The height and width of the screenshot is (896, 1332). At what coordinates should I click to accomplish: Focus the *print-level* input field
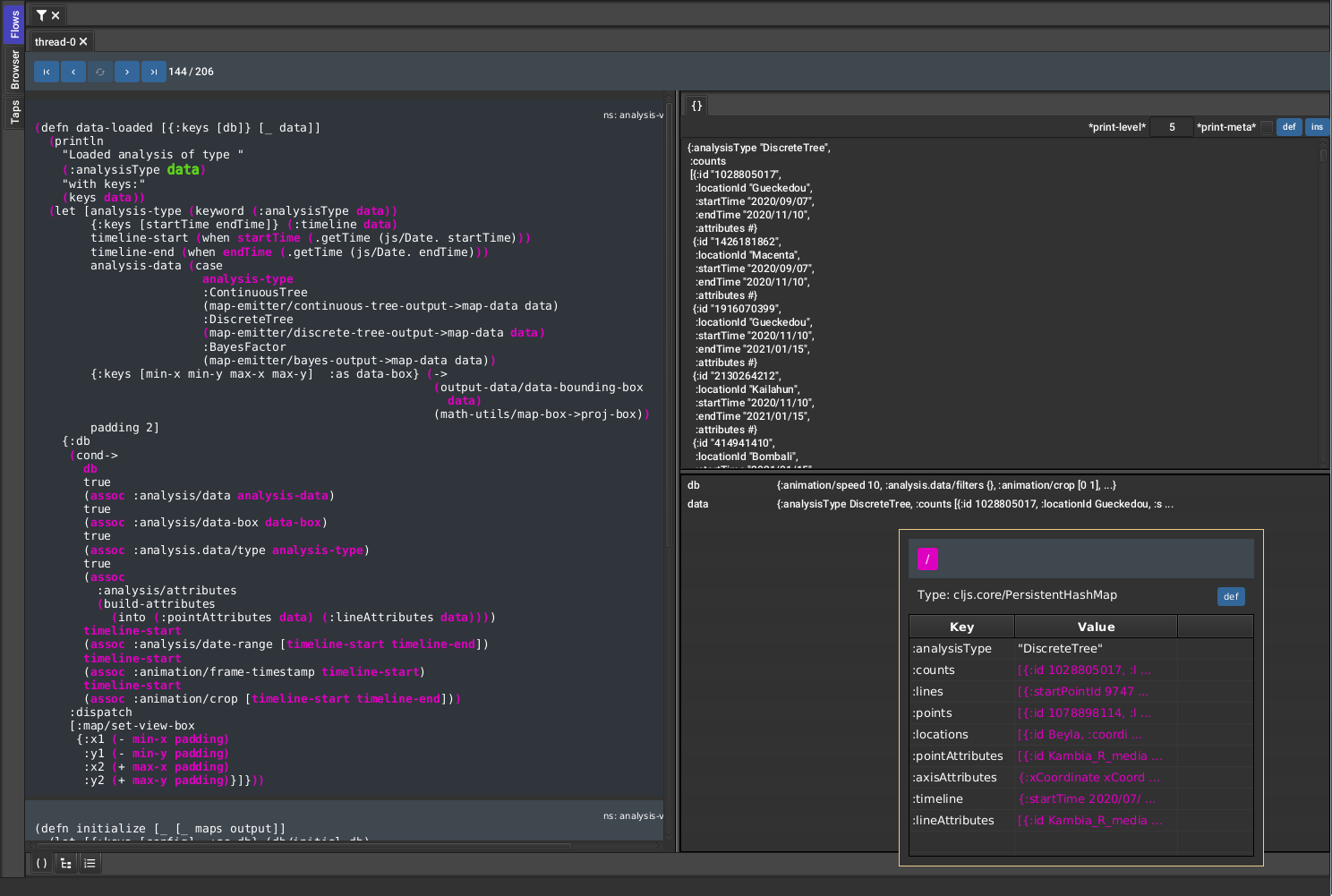coord(1171,127)
